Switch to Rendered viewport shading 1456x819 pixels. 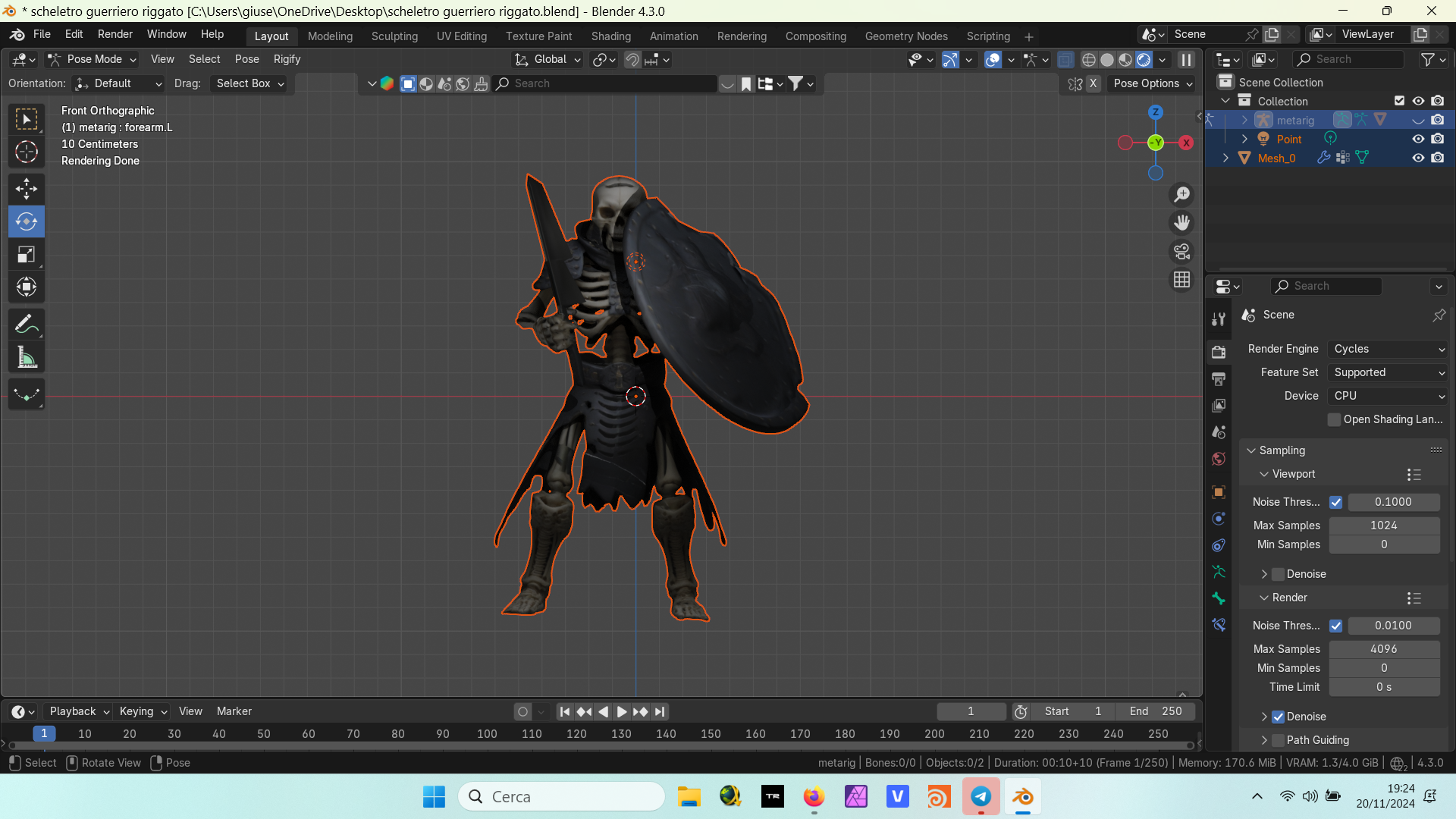coord(1144,60)
